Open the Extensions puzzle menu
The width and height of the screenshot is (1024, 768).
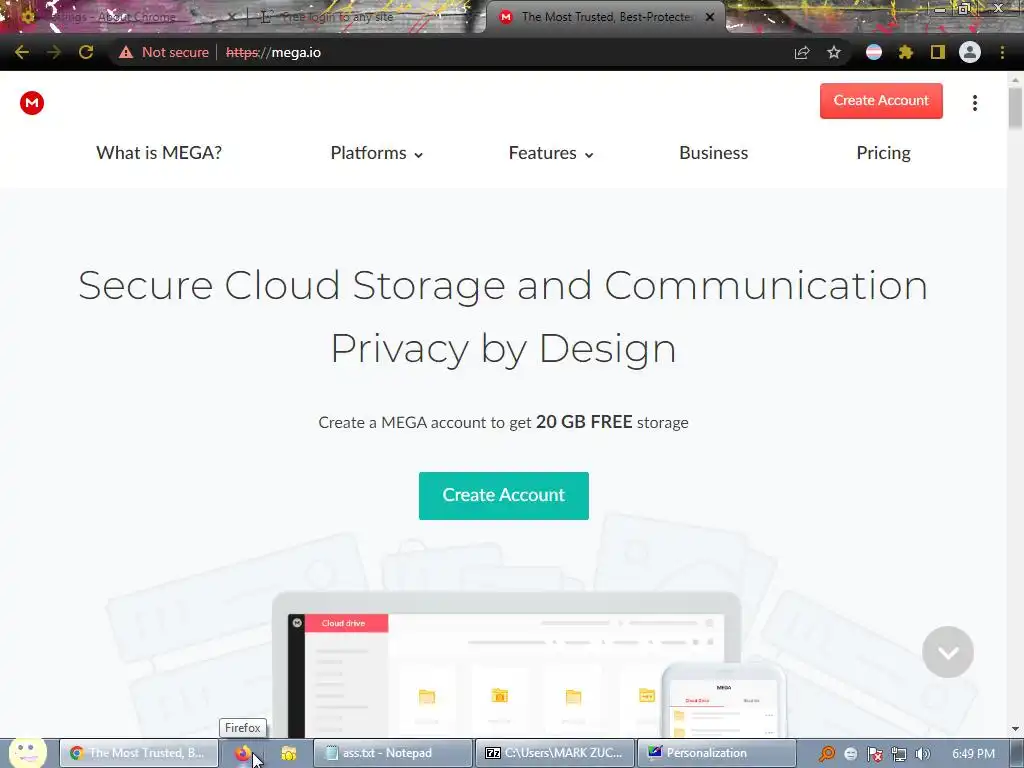click(906, 52)
